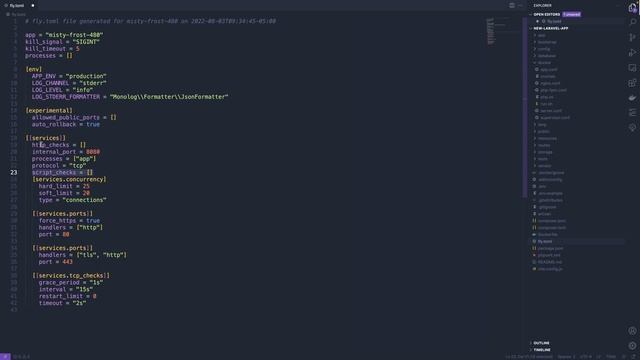Open vite.config.js in the explorer

(550, 269)
